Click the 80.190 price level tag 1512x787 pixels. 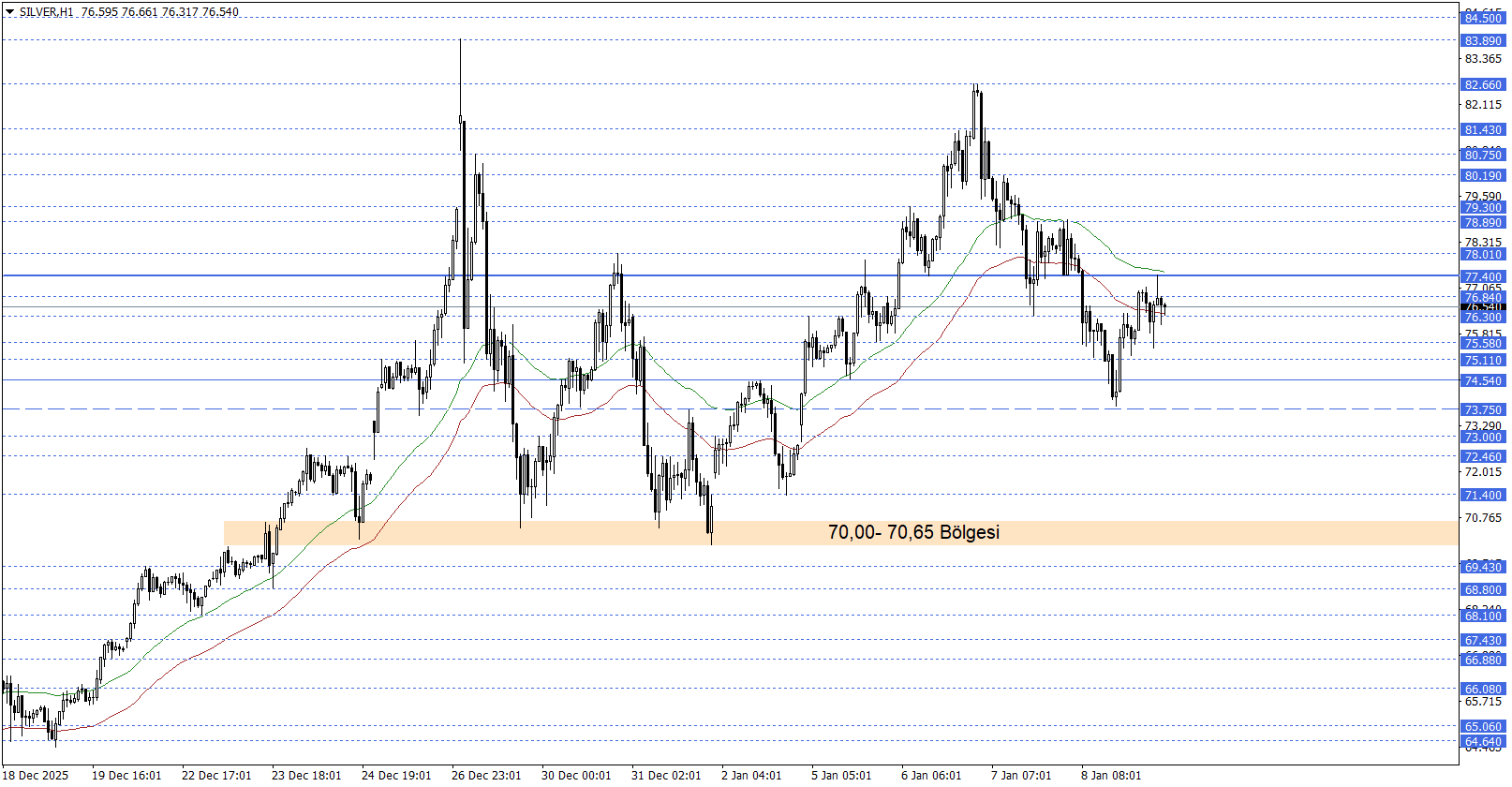click(1483, 175)
